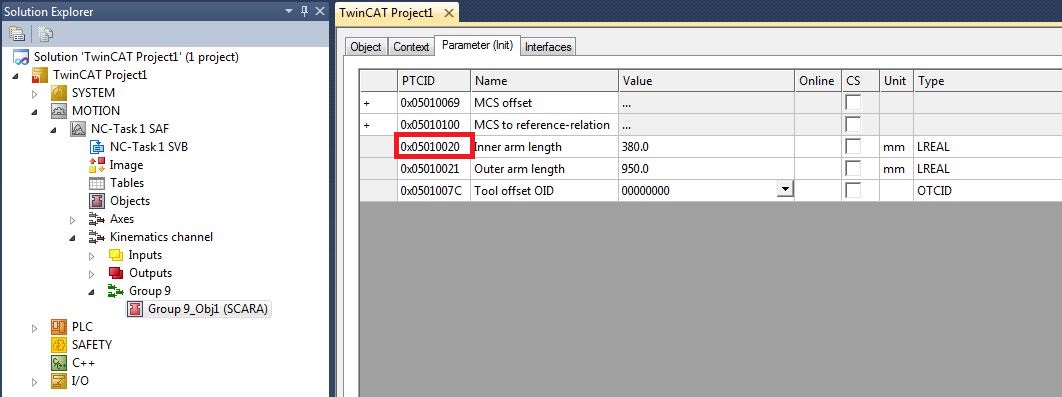Select the MOTION node icon
Viewport: 1062px width, 397px height.
(x=60, y=110)
